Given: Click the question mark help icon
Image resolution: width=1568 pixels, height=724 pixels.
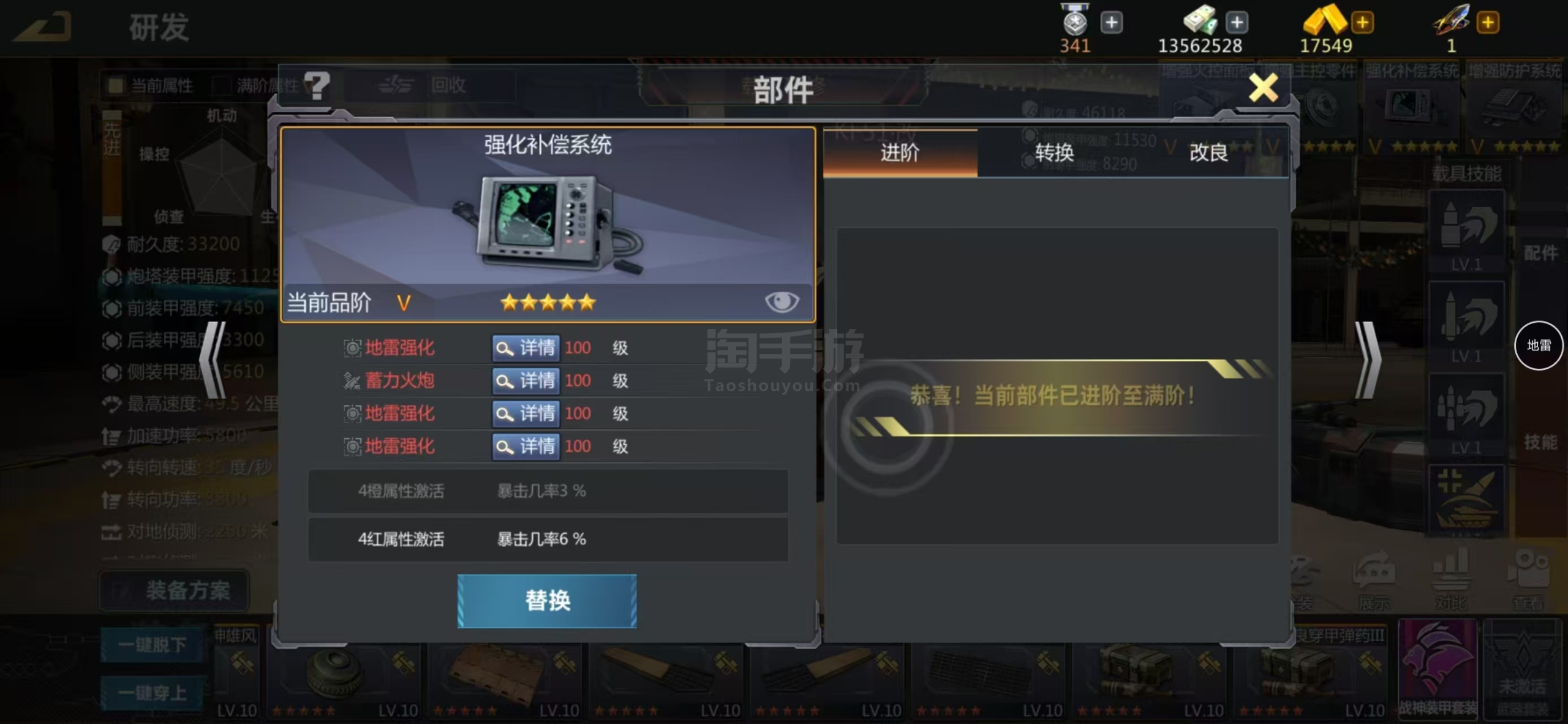Looking at the screenshot, I should (317, 86).
